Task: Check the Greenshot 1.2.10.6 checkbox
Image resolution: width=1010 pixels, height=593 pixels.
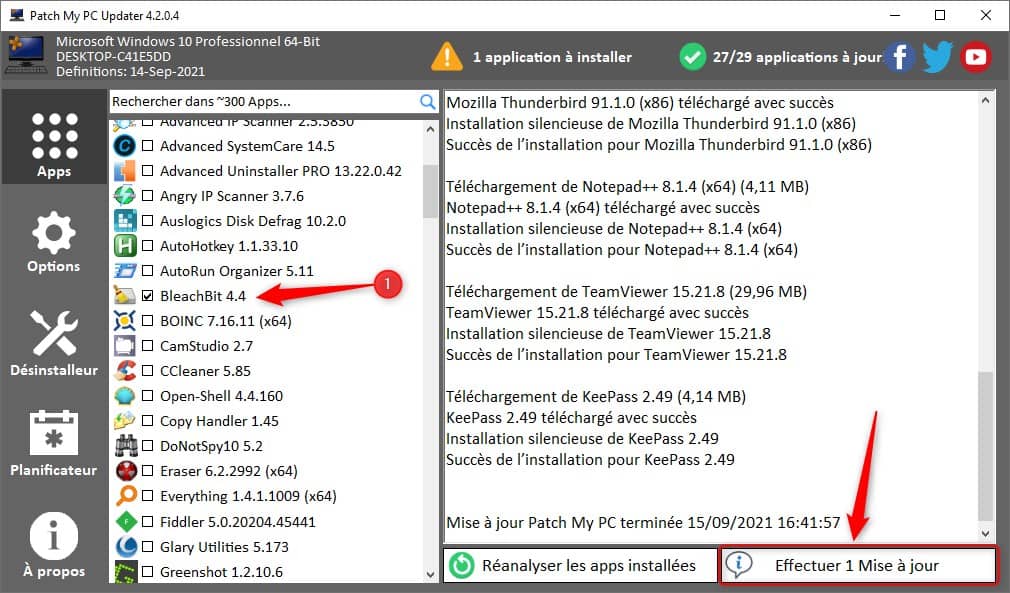Action: coord(148,572)
